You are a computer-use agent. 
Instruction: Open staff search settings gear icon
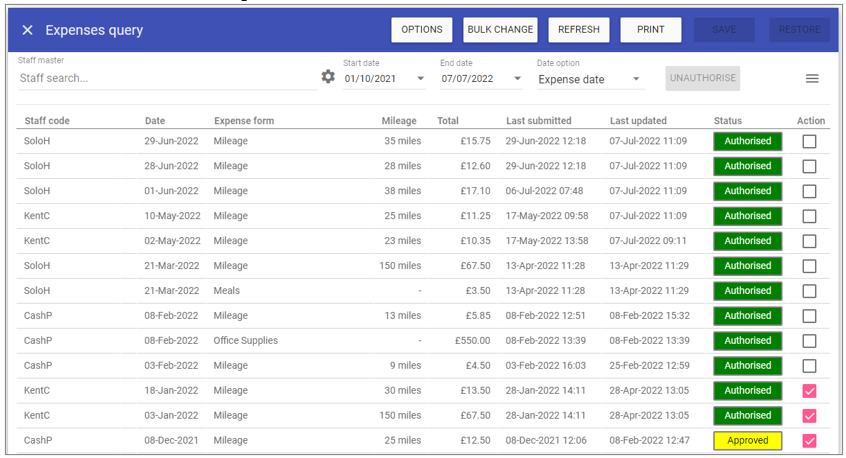[328, 77]
